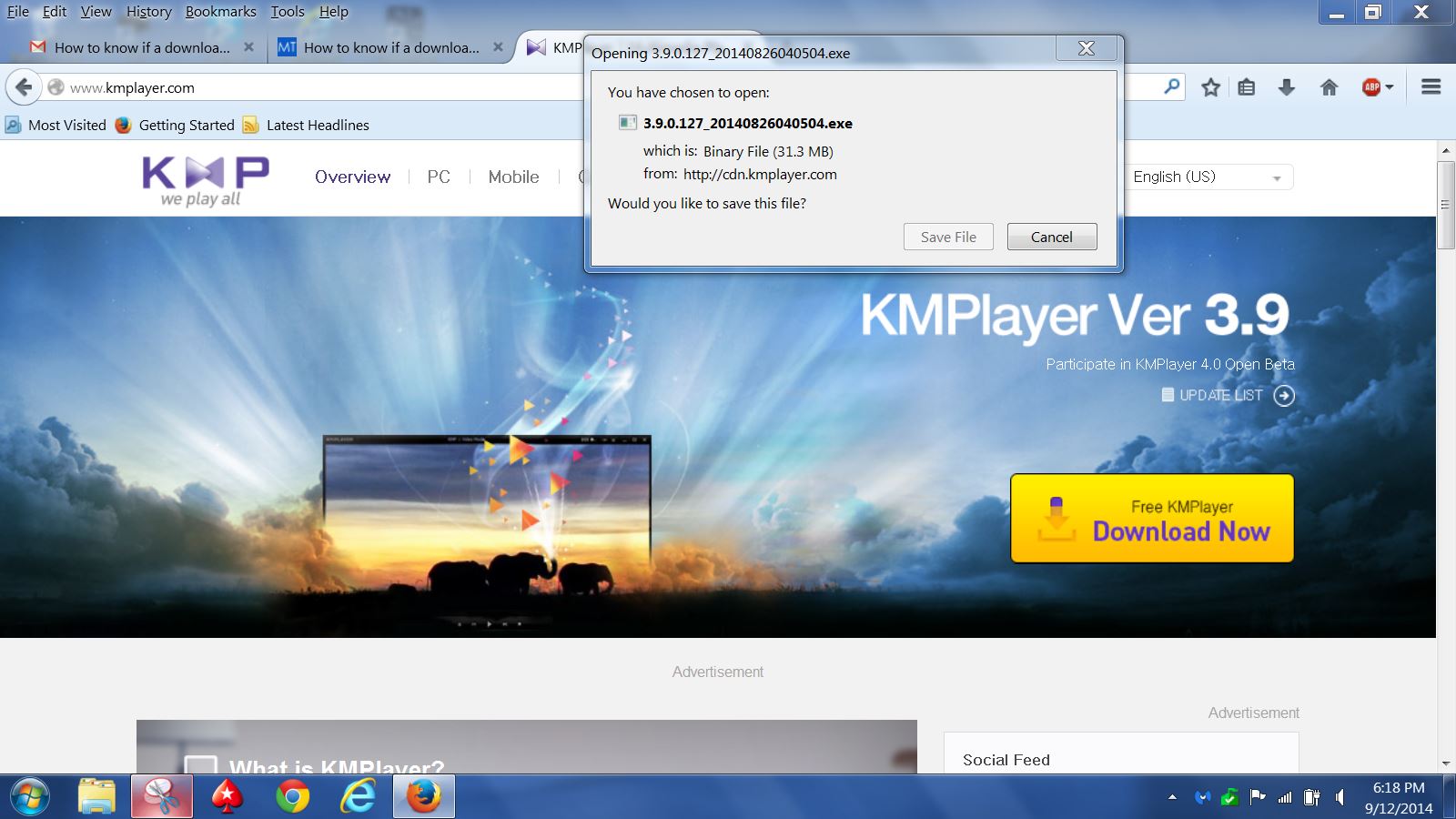Screen dimensions: 1456x819
Task: Click the green checkmark tray icon
Action: [1229, 798]
